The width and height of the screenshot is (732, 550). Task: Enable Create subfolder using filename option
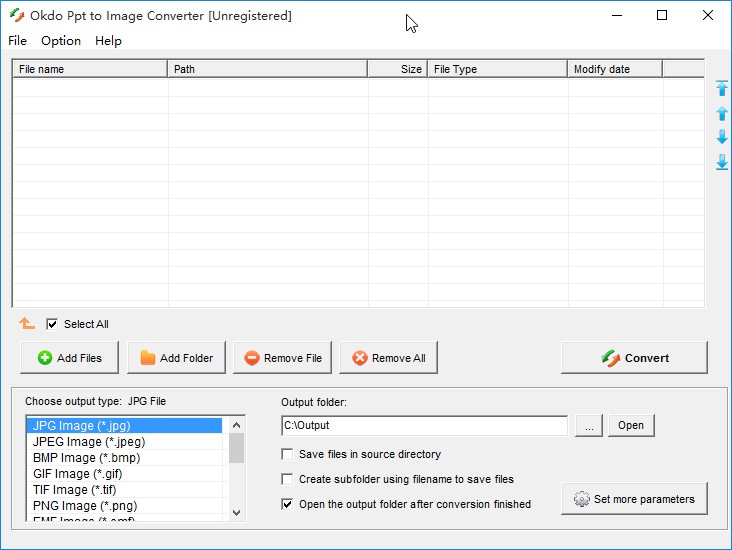[287, 479]
